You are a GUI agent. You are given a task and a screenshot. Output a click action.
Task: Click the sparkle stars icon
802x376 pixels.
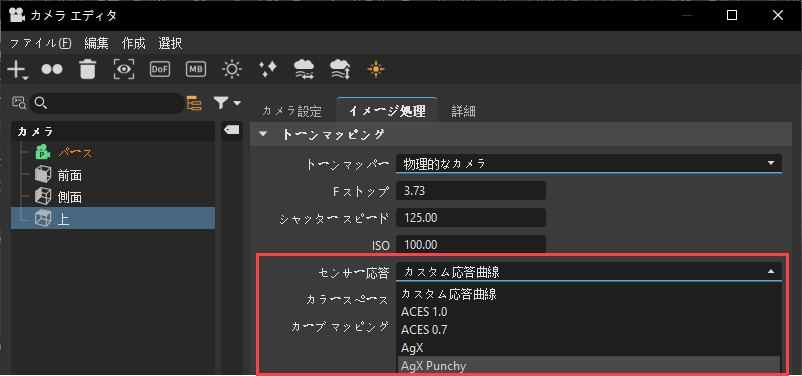[268, 69]
